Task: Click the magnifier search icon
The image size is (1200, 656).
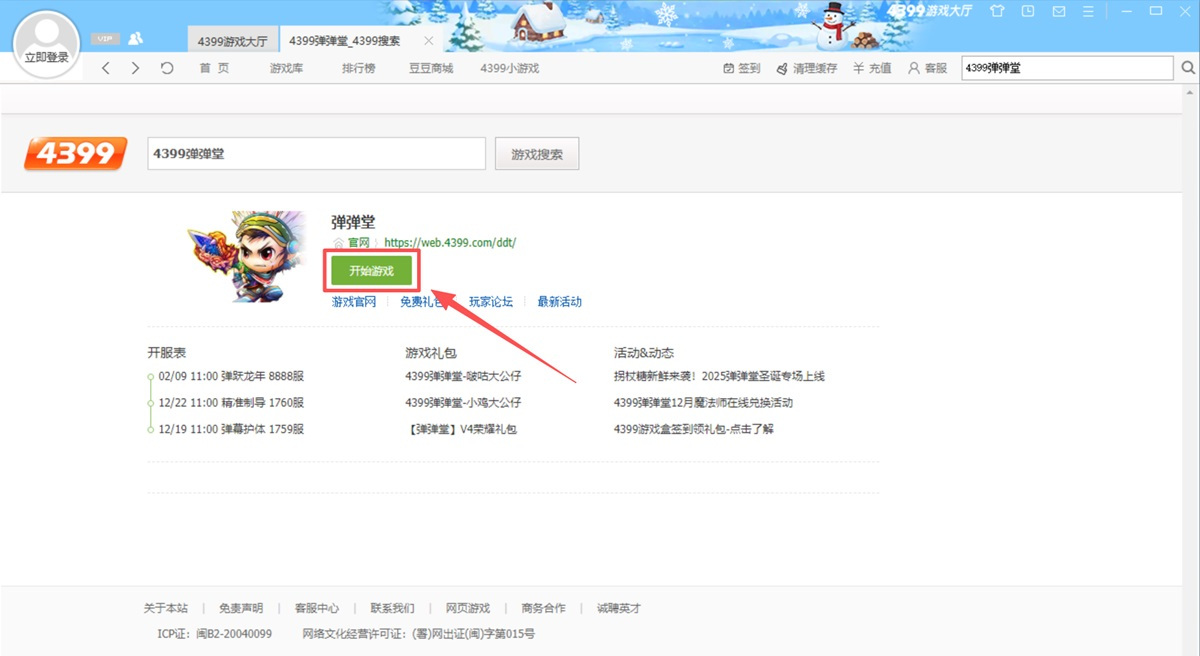Action: pos(1188,68)
